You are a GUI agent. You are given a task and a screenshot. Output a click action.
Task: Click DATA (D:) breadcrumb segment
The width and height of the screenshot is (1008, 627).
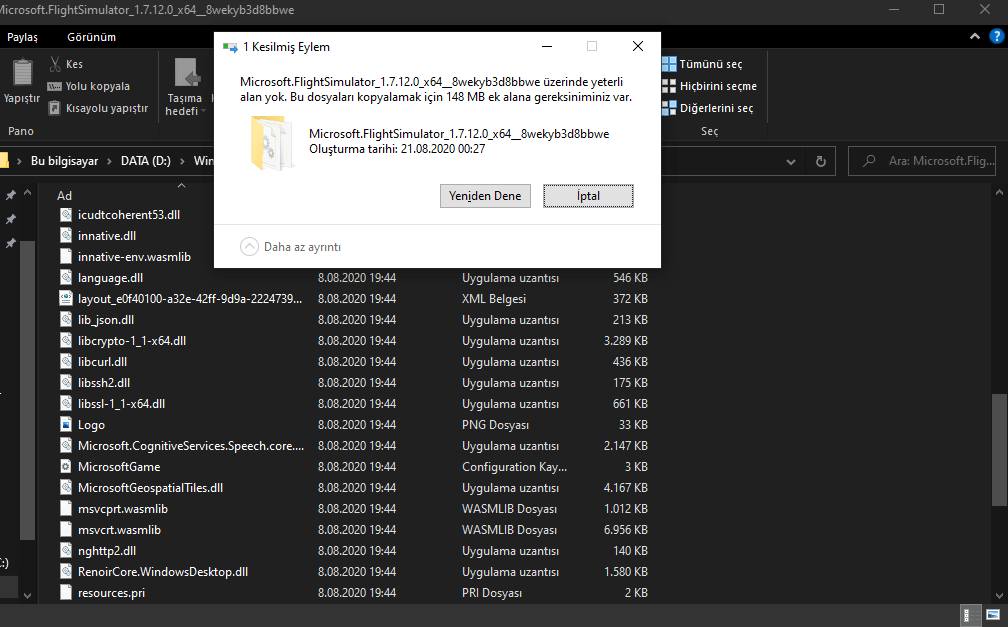click(x=146, y=161)
